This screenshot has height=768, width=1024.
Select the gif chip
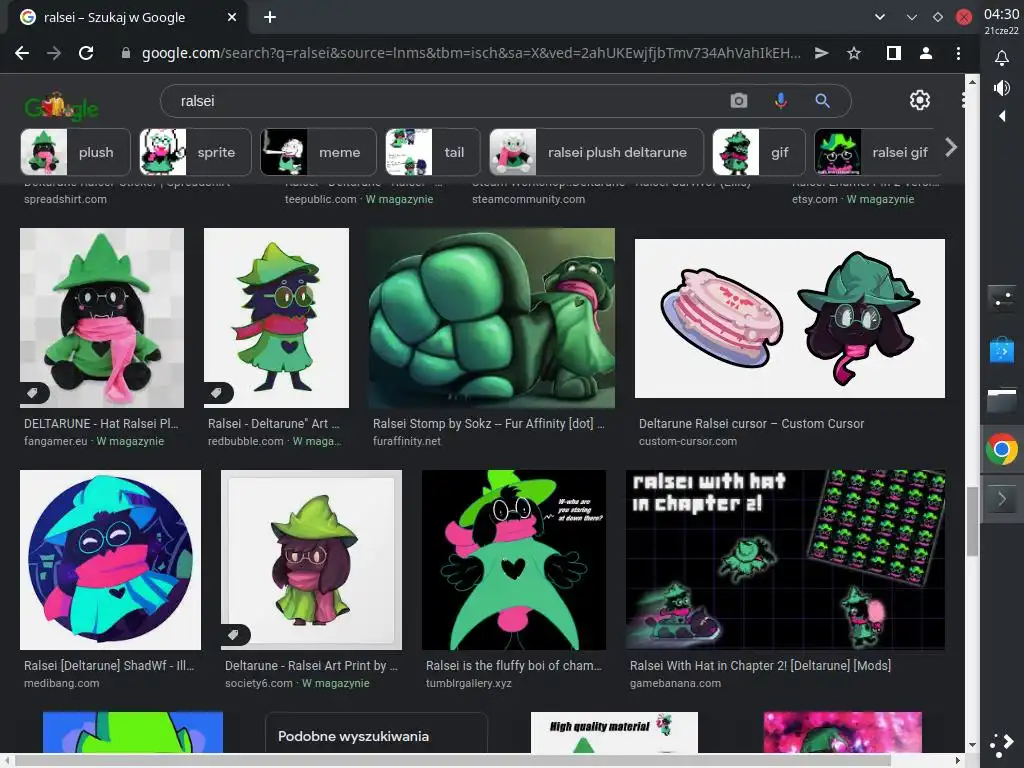pyautogui.click(x=759, y=152)
